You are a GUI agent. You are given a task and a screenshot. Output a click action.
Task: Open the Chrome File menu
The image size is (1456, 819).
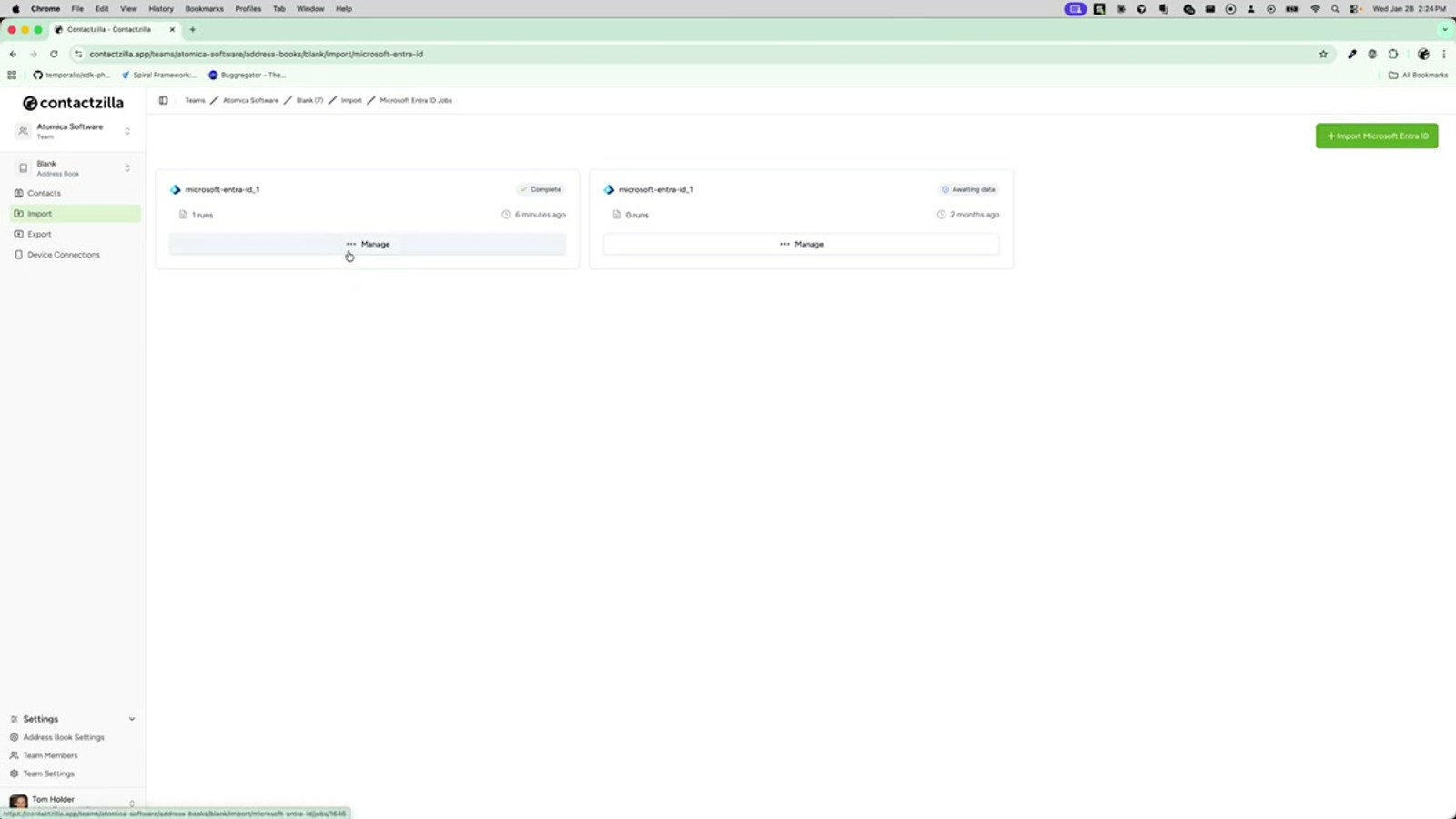pyautogui.click(x=77, y=9)
